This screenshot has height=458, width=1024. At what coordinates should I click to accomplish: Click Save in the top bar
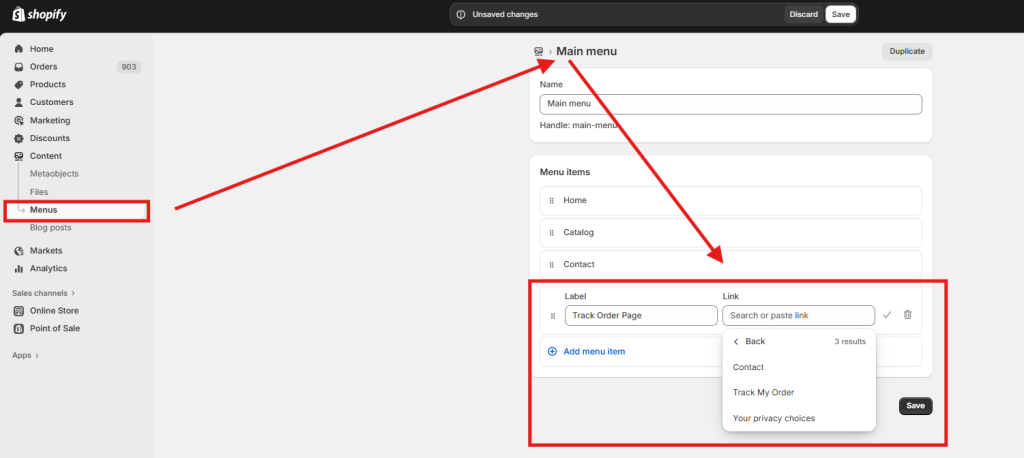point(840,14)
